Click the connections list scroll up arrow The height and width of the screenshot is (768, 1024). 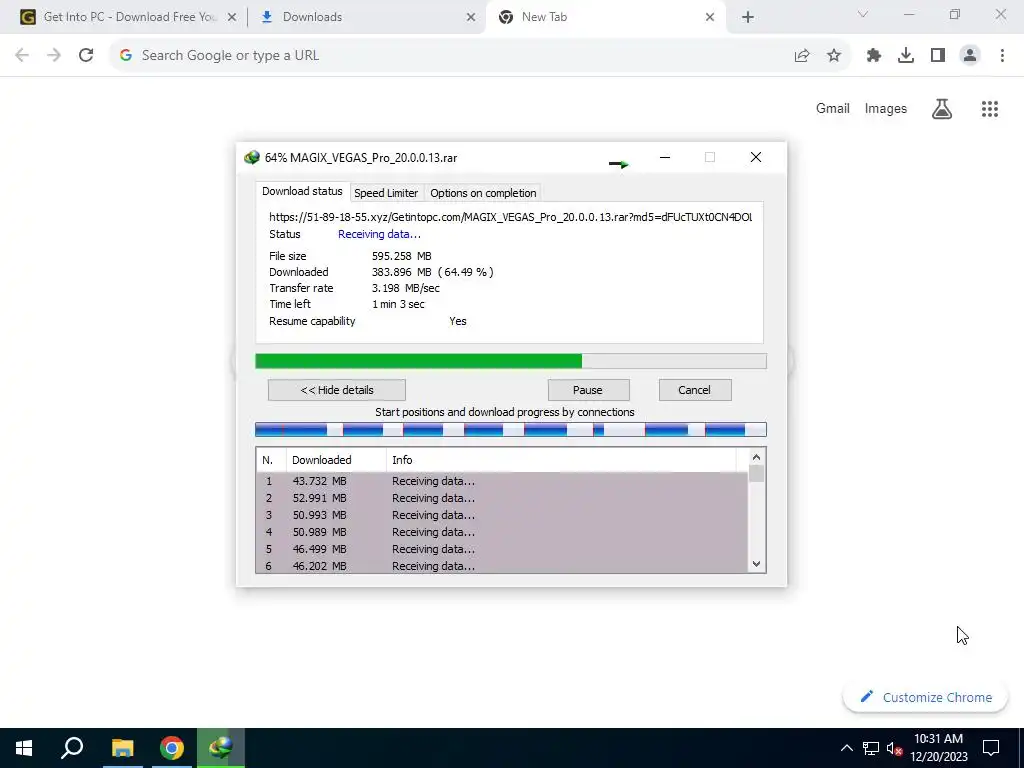click(x=756, y=457)
